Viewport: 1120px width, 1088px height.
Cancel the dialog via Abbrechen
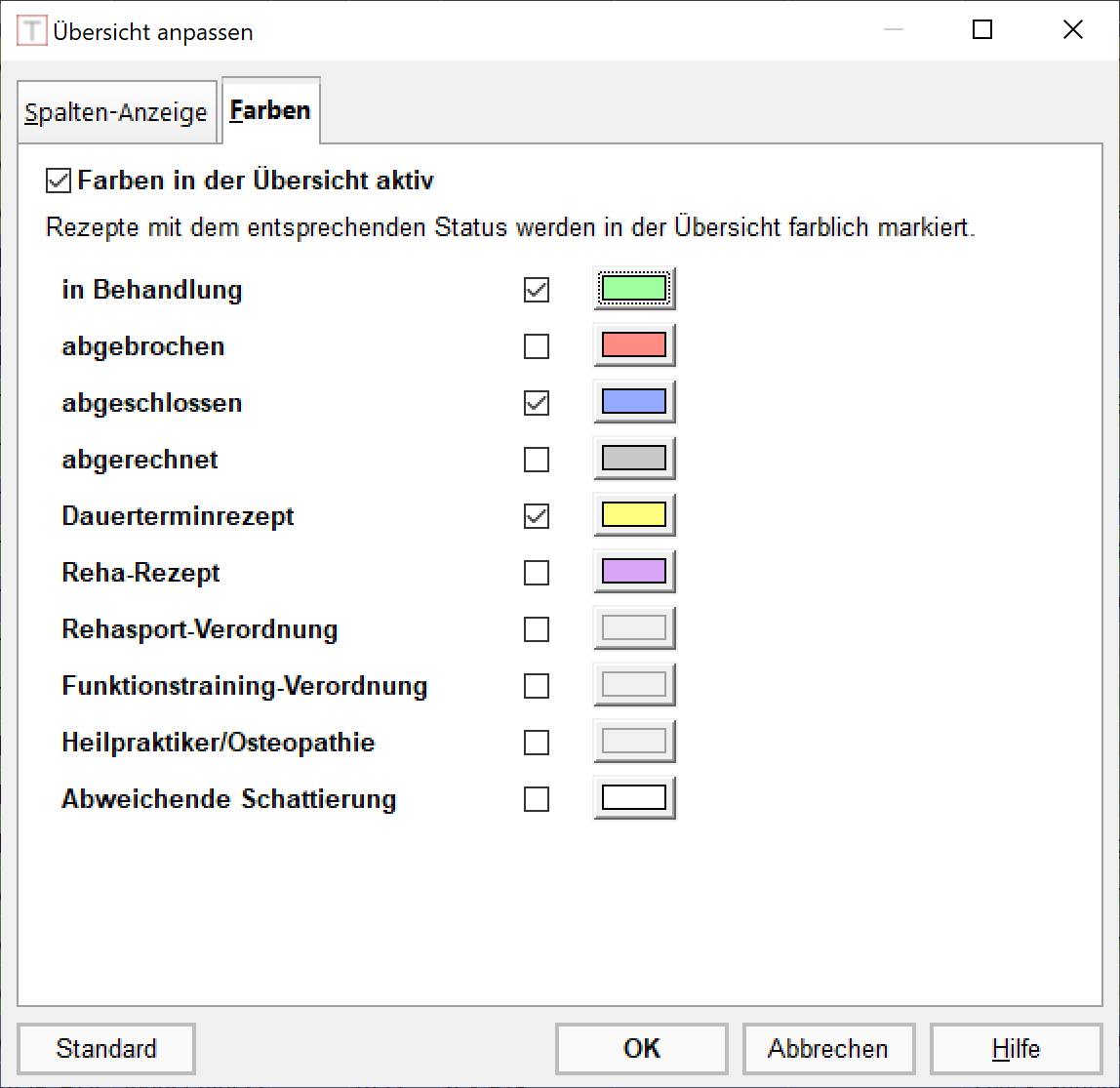828,1048
